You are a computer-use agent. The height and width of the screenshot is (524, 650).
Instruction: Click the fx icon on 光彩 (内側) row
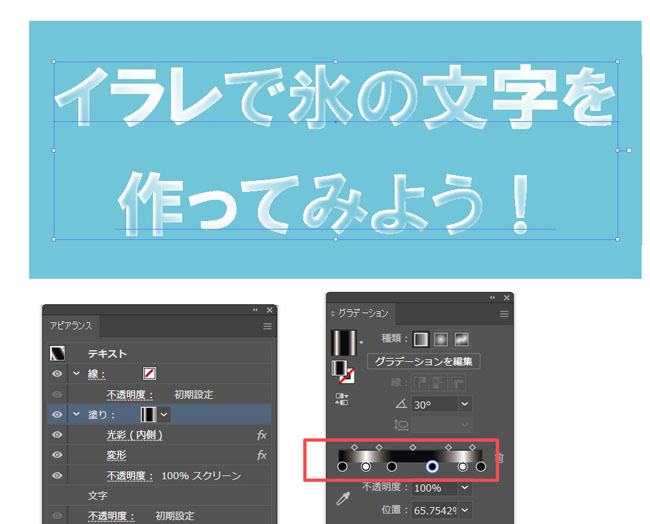[x=262, y=435]
